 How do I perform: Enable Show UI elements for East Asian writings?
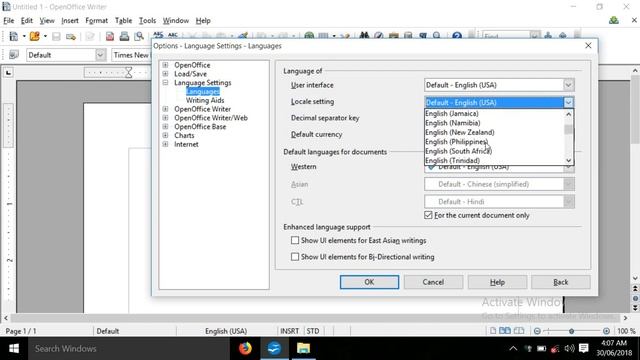295,240
